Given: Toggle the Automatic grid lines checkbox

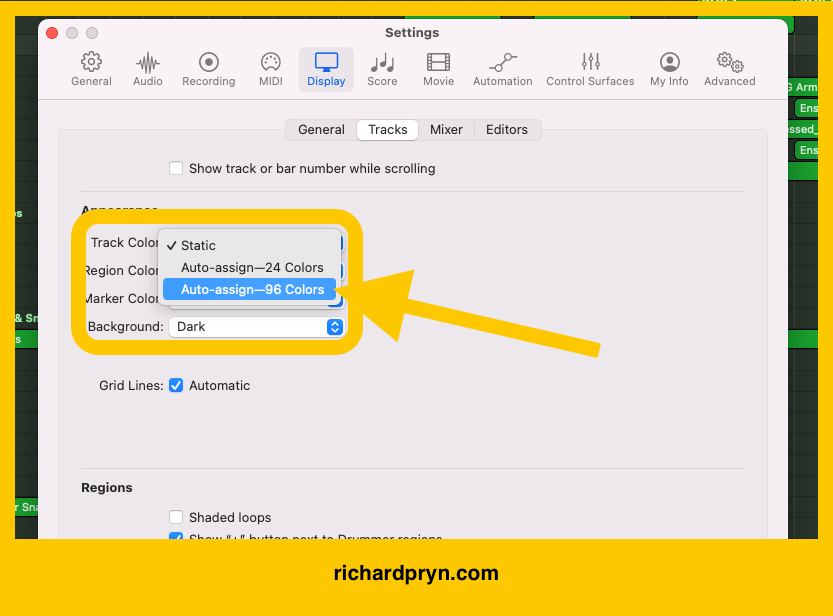Looking at the screenshot, I should point(176,386).
